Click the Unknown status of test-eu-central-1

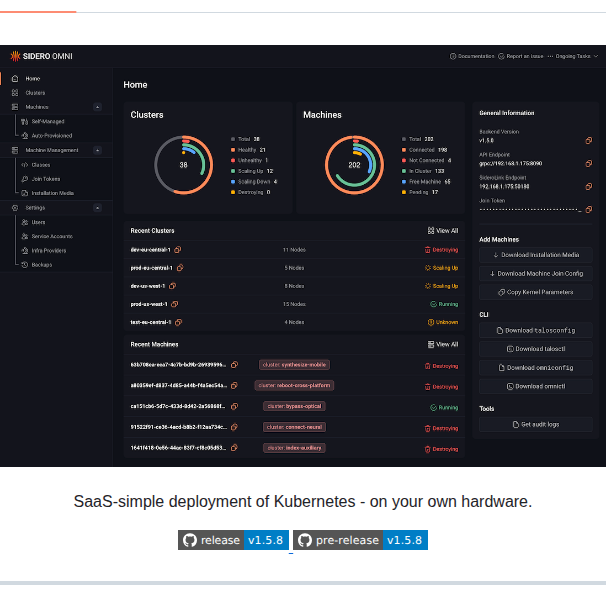point(443,322)
